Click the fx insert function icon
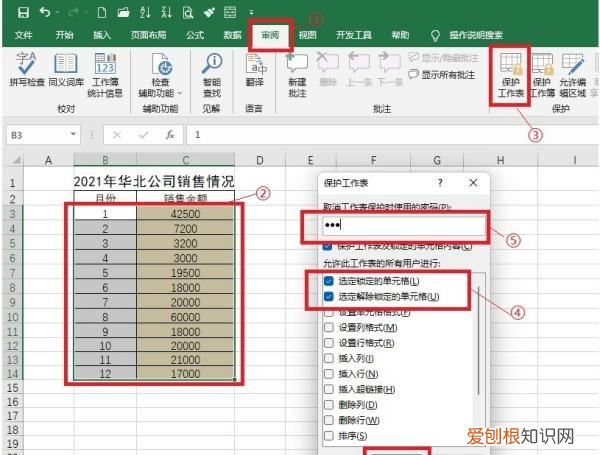Image resolution: width=600 pixels, height=455 pixels. point(170,135)
